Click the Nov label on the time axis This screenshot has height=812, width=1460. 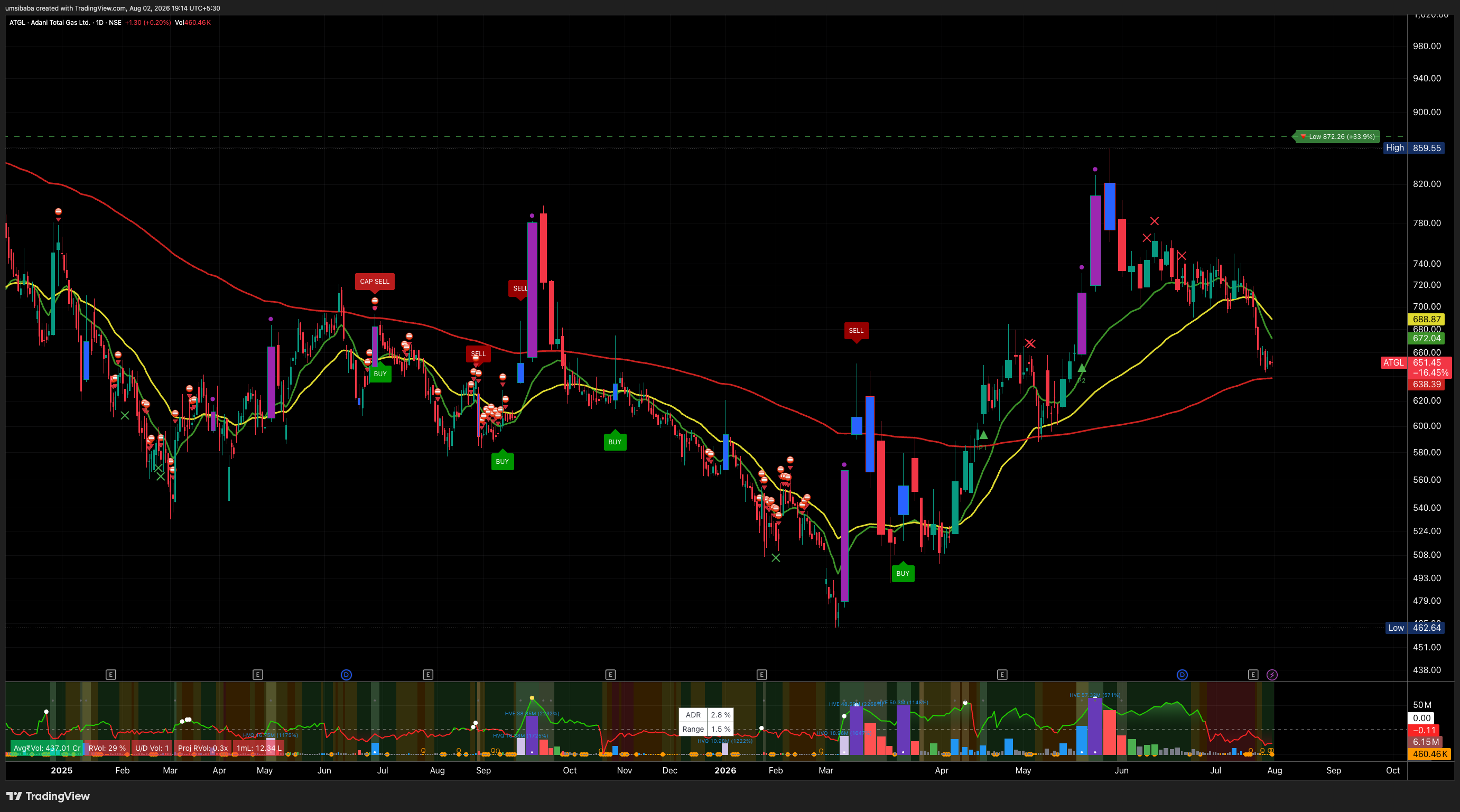tap(625, 770)
